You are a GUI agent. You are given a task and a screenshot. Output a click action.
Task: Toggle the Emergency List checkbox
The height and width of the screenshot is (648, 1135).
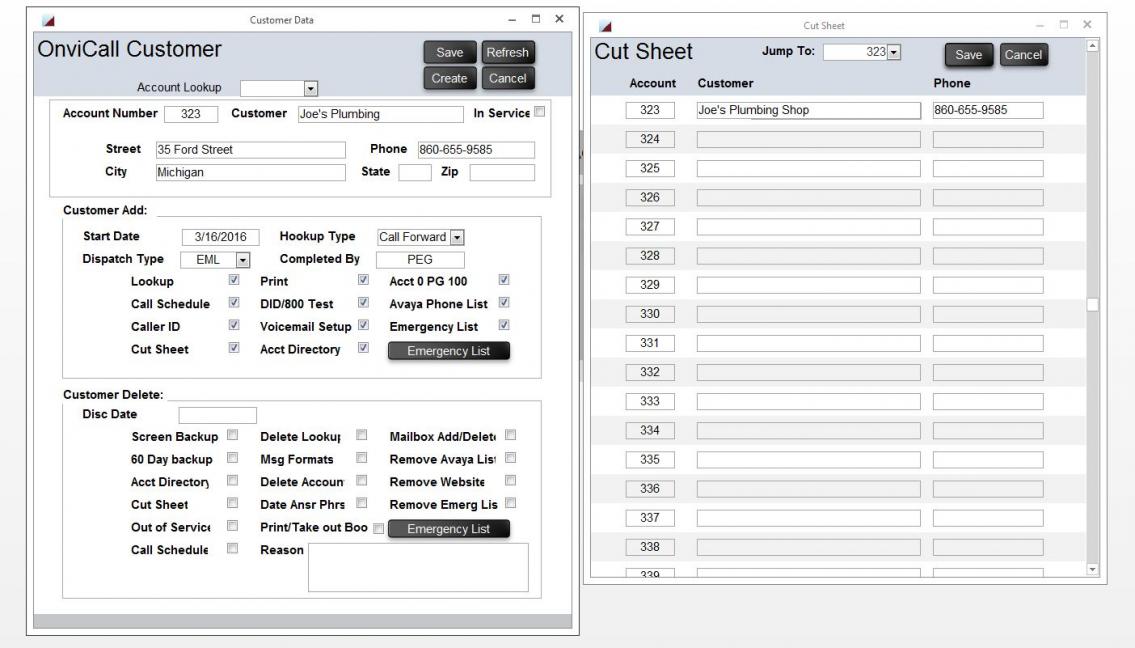click(x=504, y=324)
